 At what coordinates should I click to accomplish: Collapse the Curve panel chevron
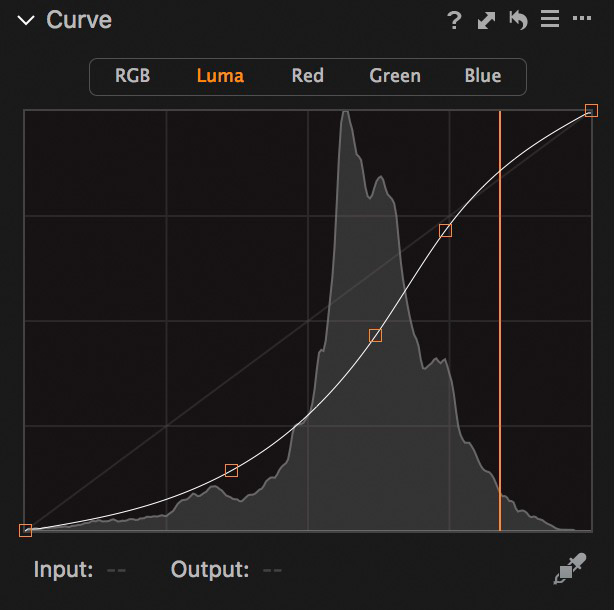26,20
